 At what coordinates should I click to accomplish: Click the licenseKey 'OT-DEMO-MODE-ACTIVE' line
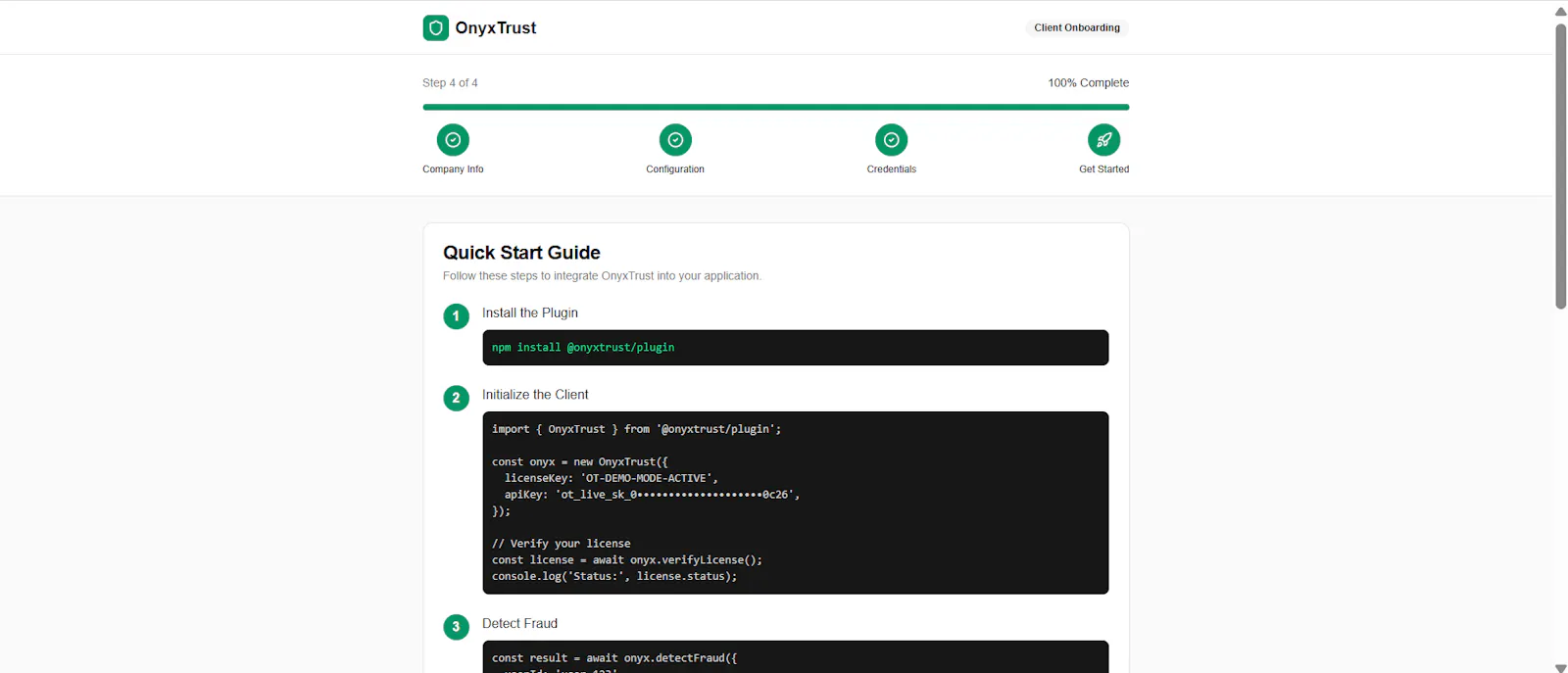pyautogui.click(x=612, y=478)
